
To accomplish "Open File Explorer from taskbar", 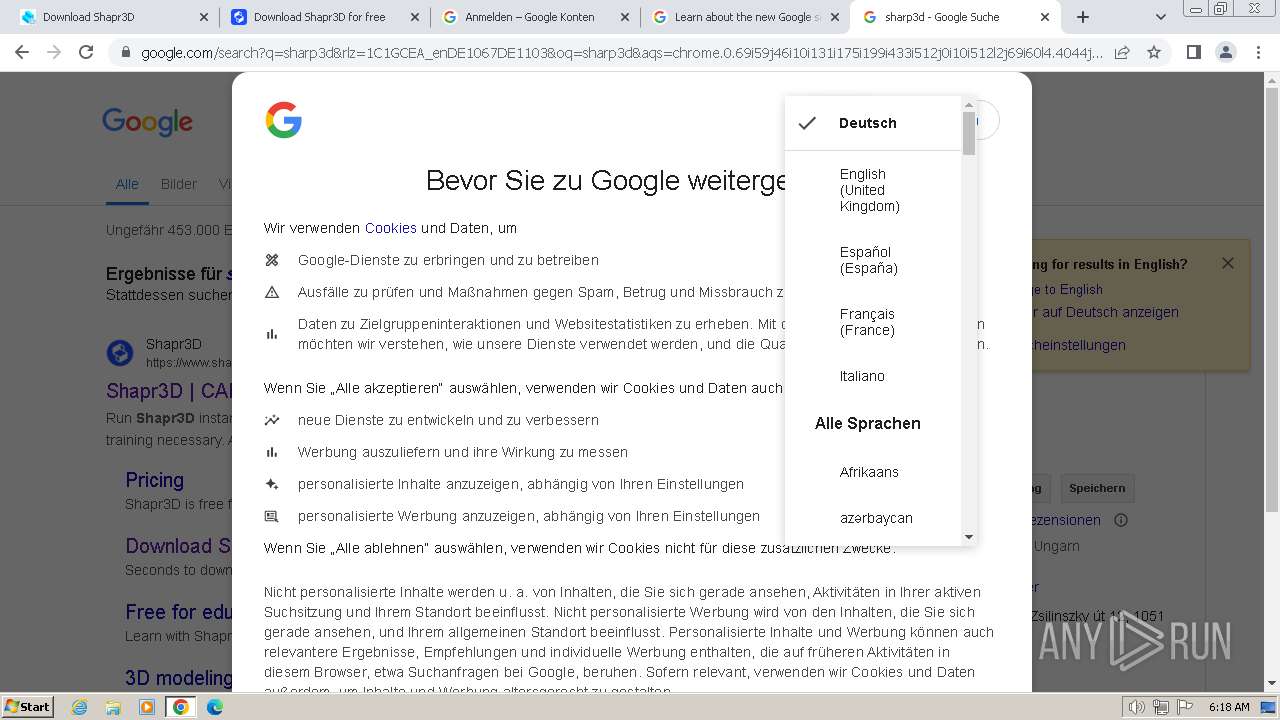I will [x=113, y=707].
